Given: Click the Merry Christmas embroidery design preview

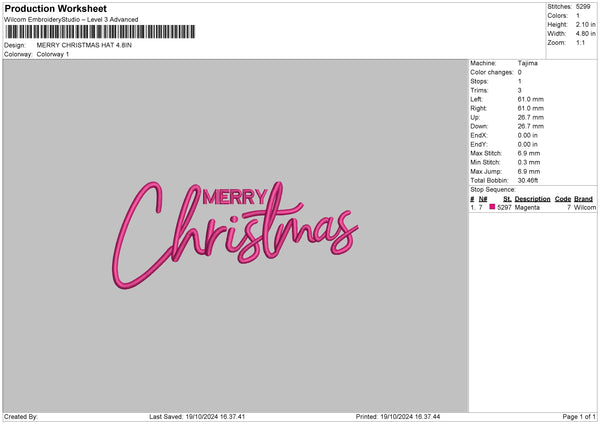Looking at the screenshot, I should pos(235,235).
